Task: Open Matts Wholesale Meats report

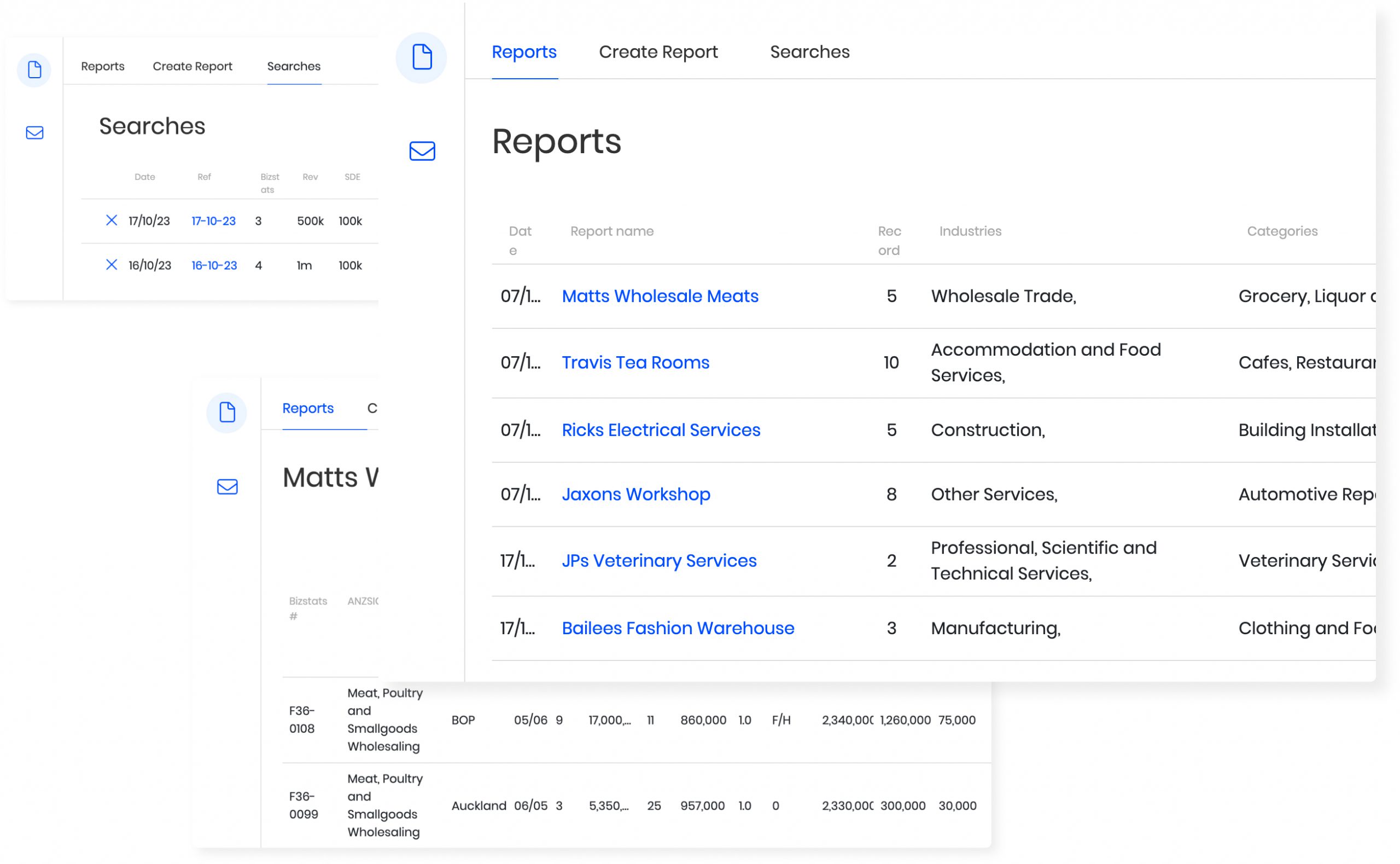Action: click(x=660, y=296)
